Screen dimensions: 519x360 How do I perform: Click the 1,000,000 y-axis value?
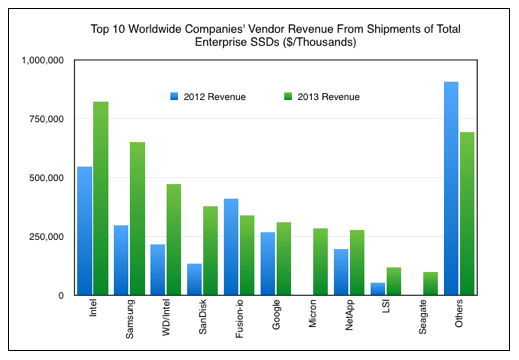point(43,60)
